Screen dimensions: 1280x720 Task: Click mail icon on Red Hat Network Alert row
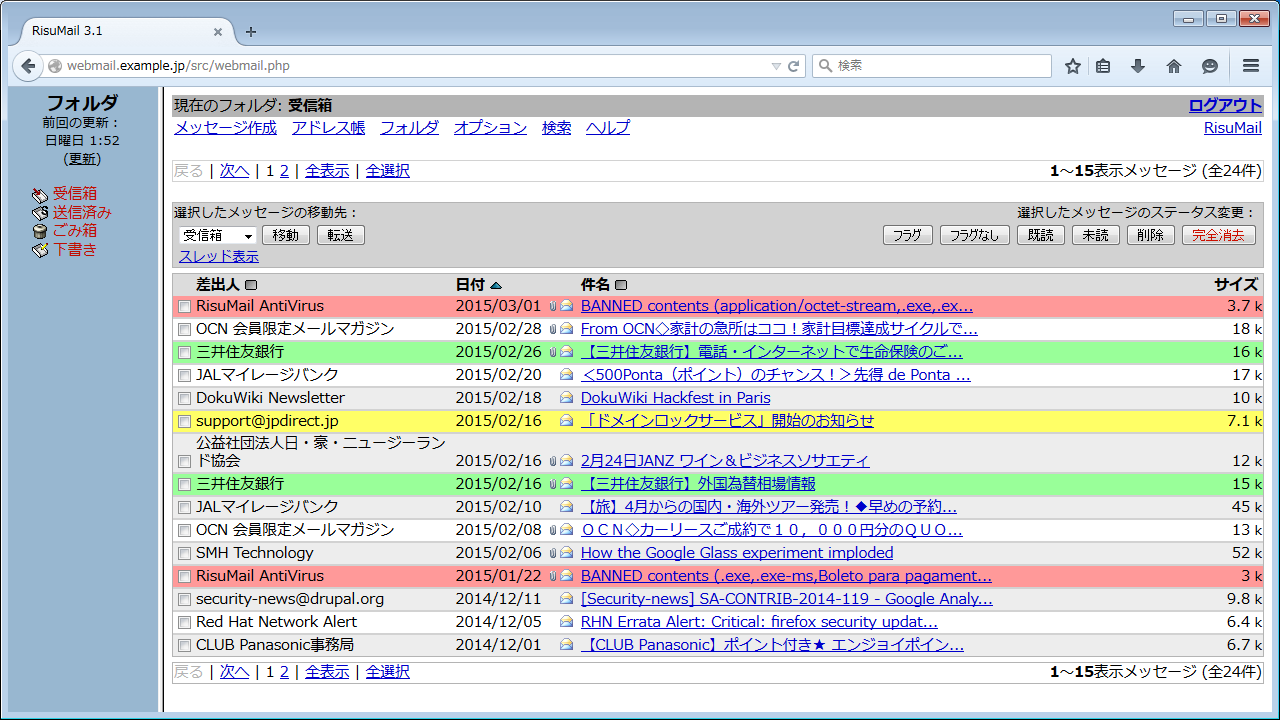[x=566, y=622]
